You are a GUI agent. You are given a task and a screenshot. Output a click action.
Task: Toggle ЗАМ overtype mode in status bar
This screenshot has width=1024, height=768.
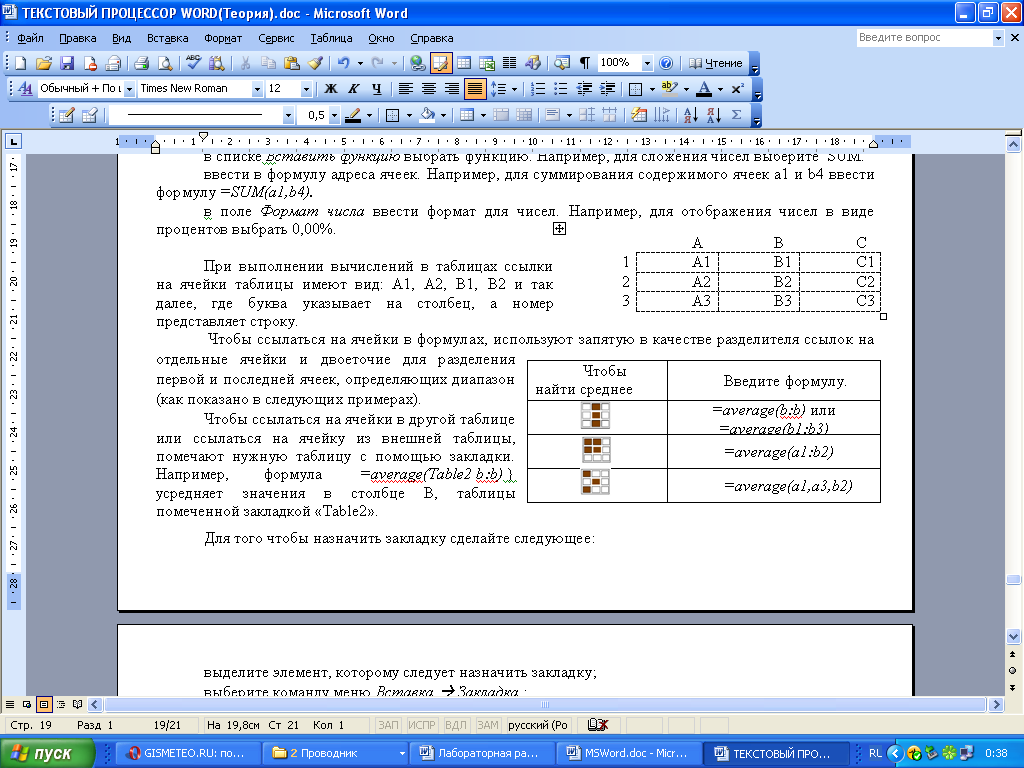click(488, 725)
